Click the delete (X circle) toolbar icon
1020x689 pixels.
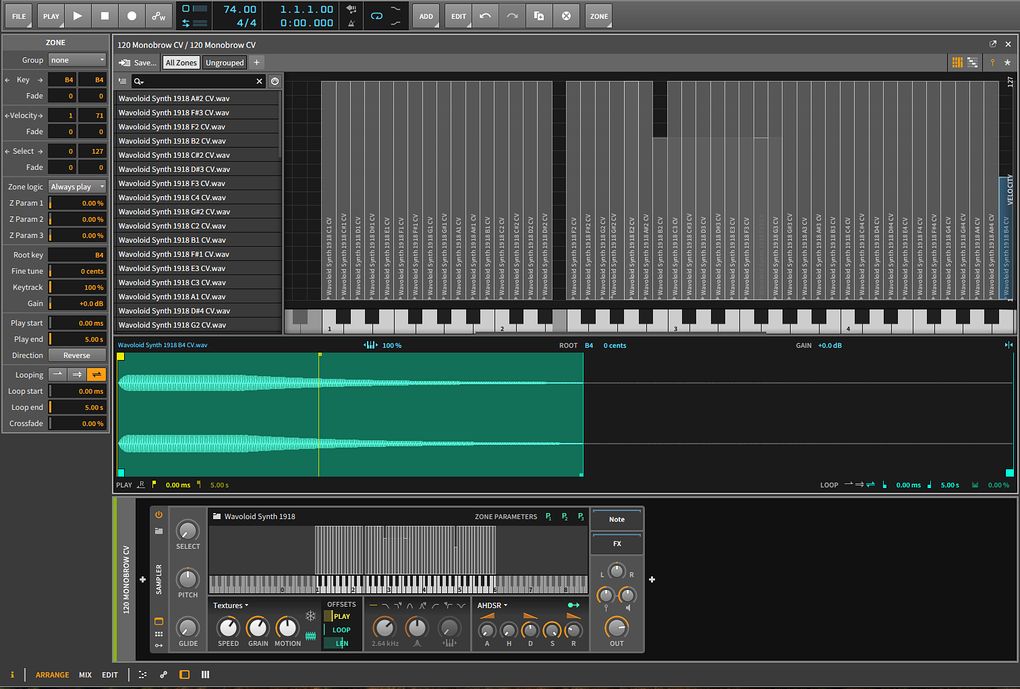[566, 16]
